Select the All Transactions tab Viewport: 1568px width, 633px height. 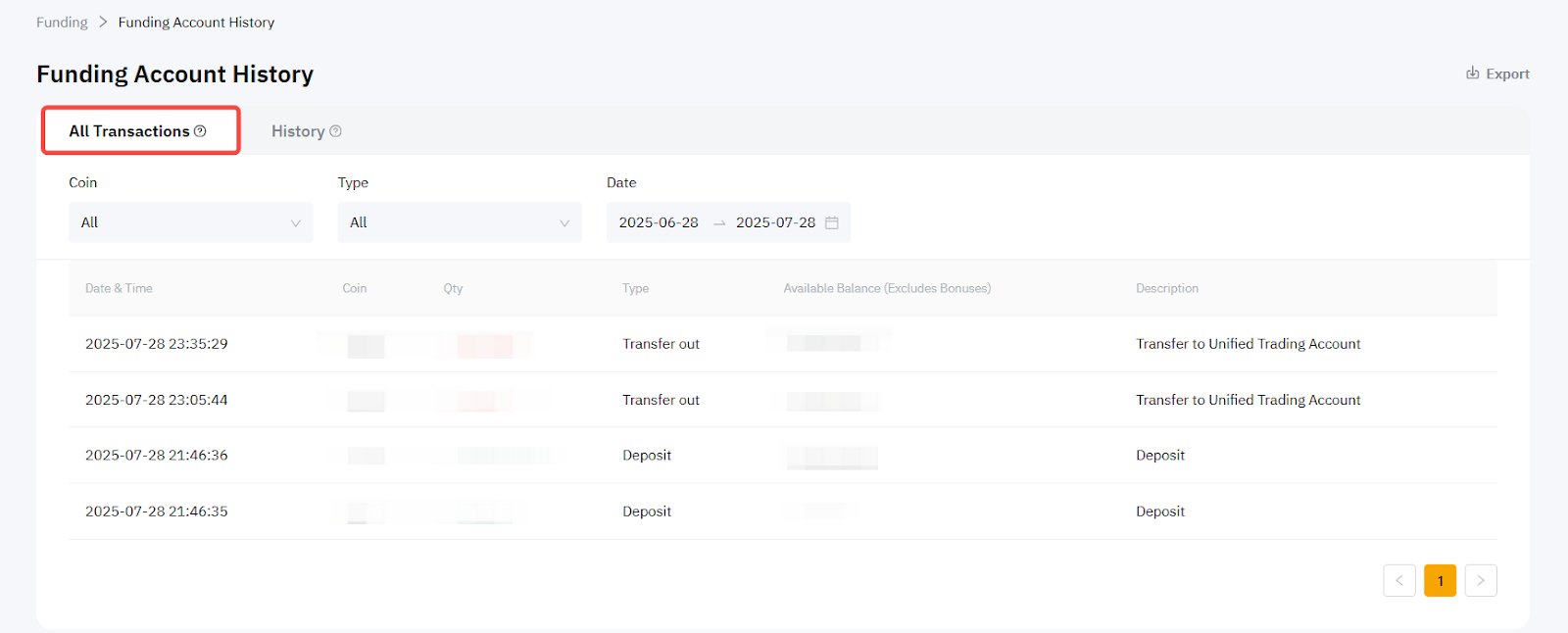(x=129, y=131)
